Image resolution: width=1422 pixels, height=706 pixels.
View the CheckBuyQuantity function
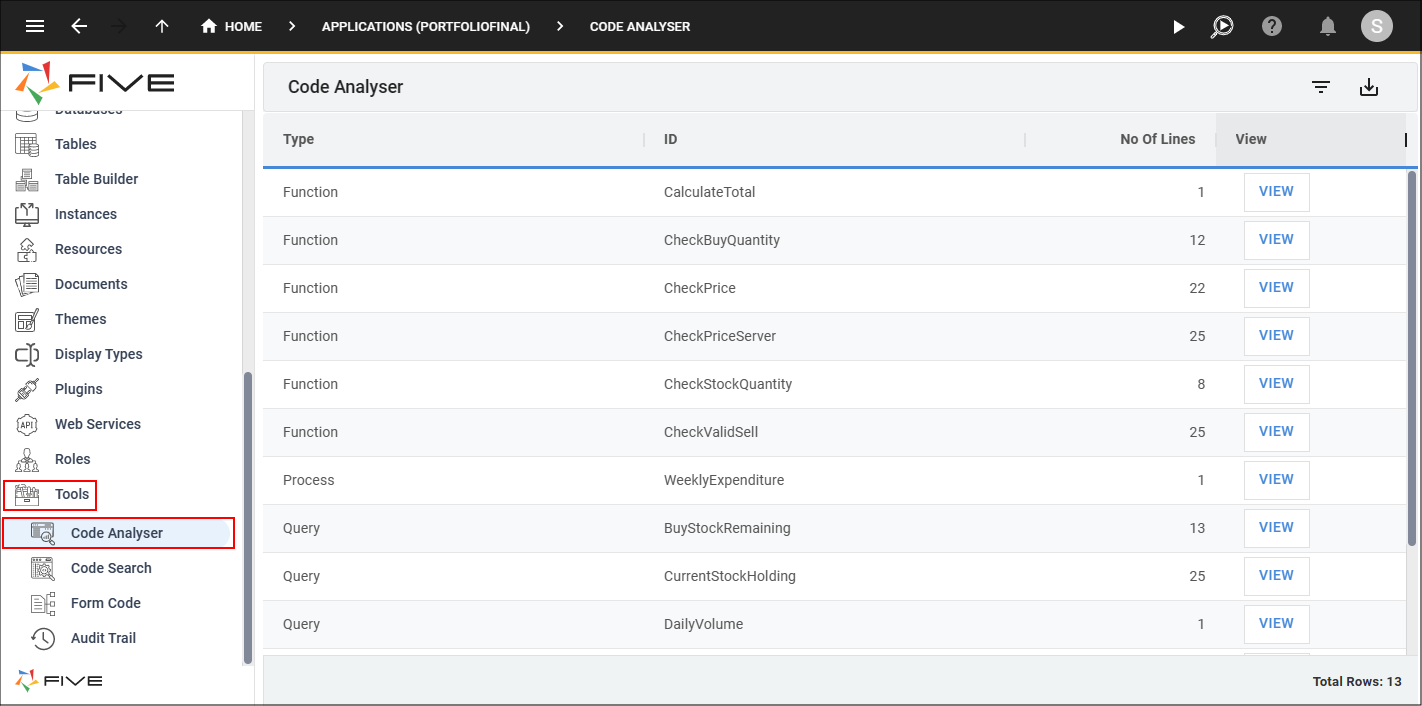click(x=1276, y=240)
